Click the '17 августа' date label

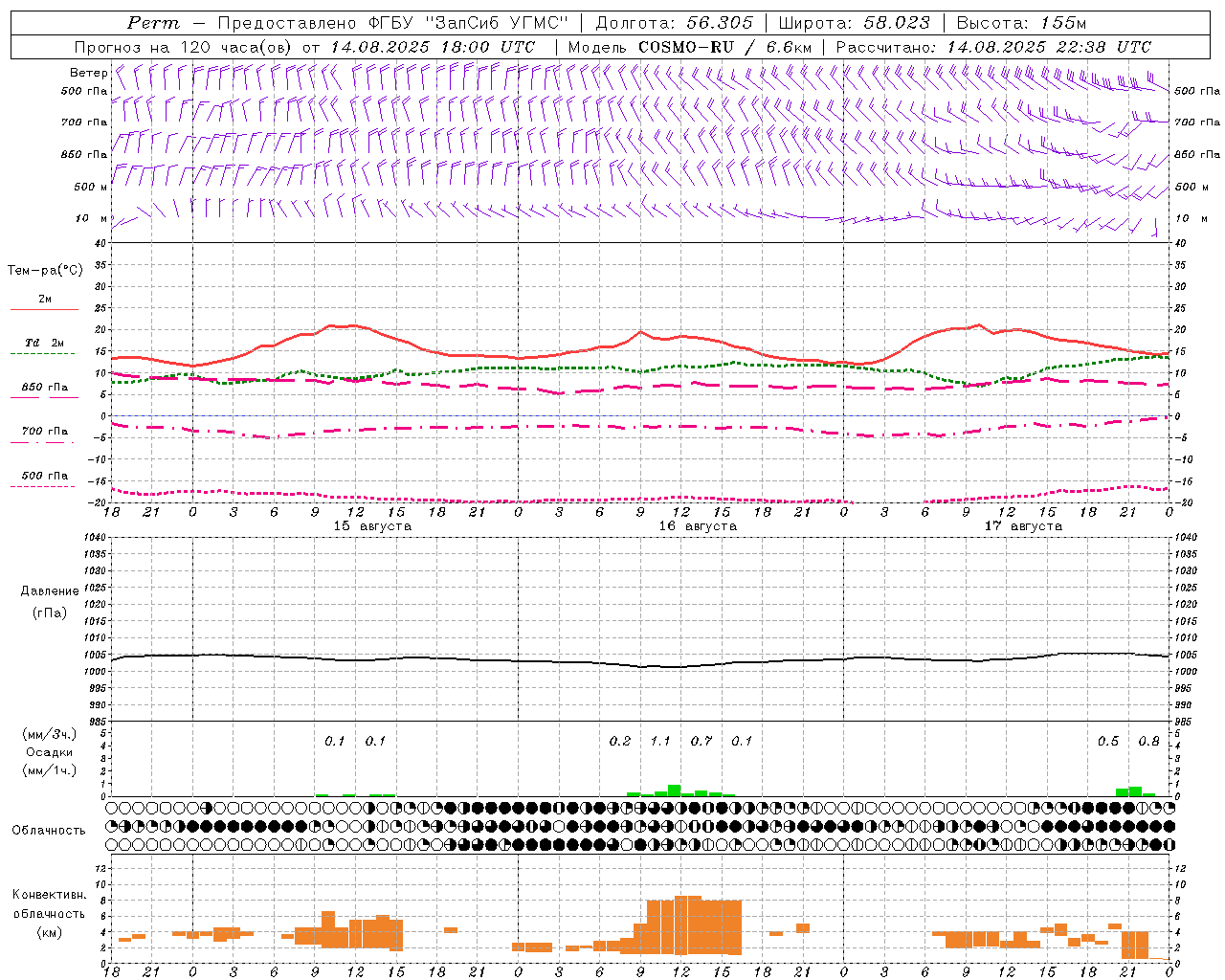click(1023, 526)
